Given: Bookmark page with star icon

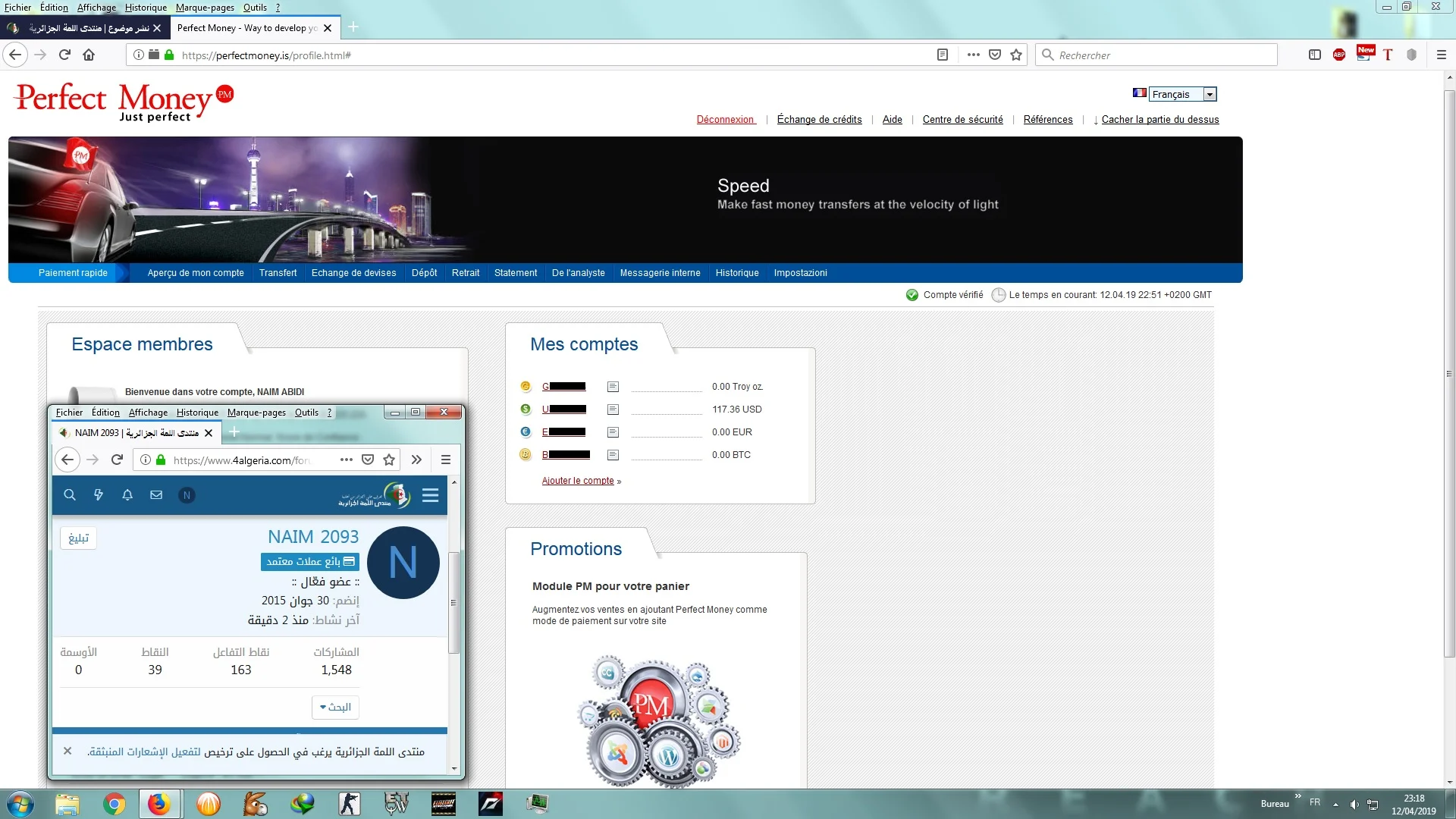Looking at the screenshot, I should click(x=1016, y=55).
